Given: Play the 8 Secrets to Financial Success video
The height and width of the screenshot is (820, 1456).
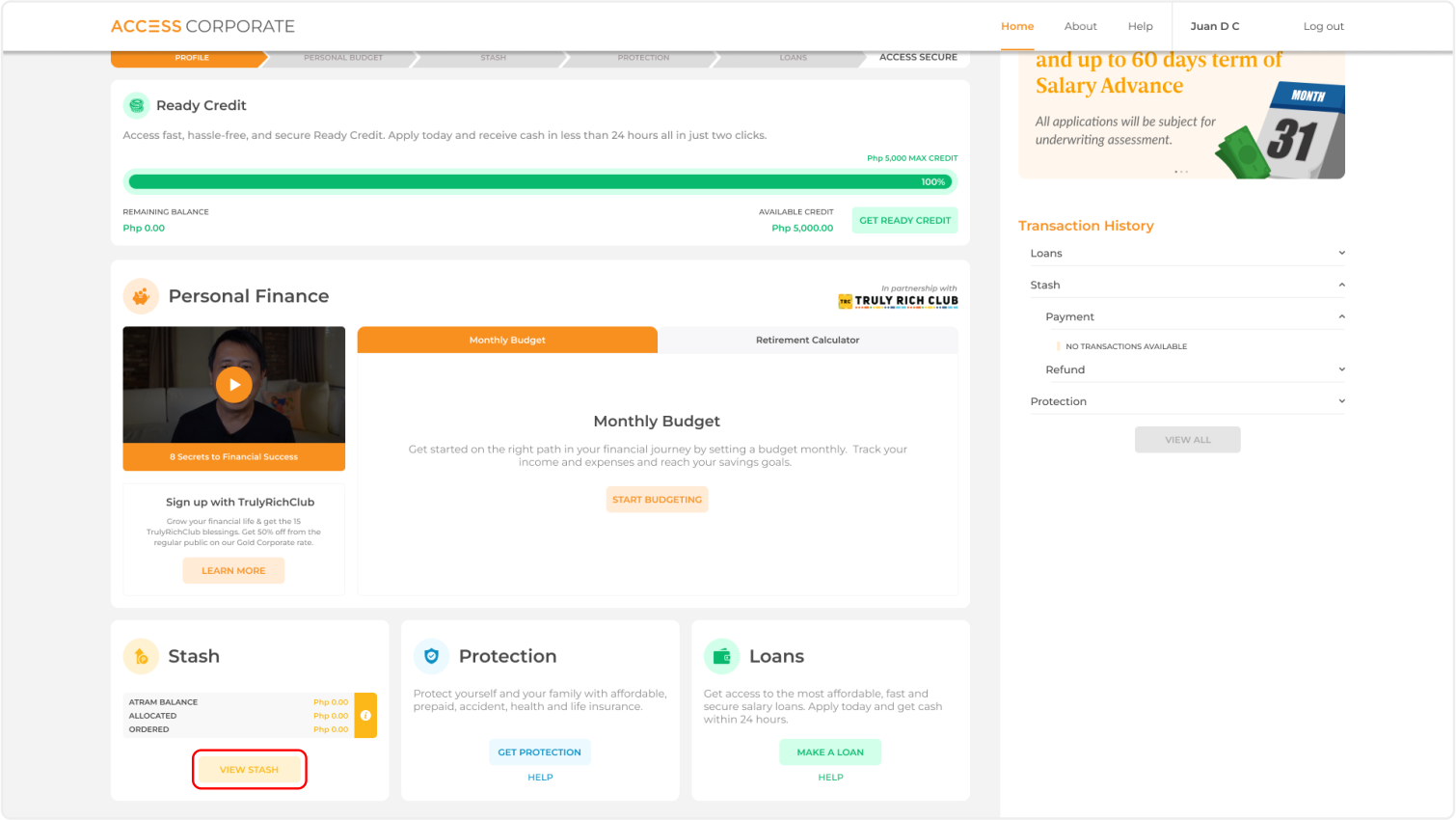Looking at the screenshot, I should 234,384.
